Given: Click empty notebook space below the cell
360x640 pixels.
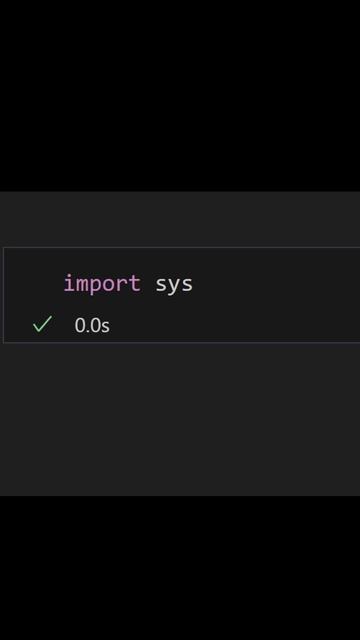Looking at the screenshot, I should [x=180, y=420].
